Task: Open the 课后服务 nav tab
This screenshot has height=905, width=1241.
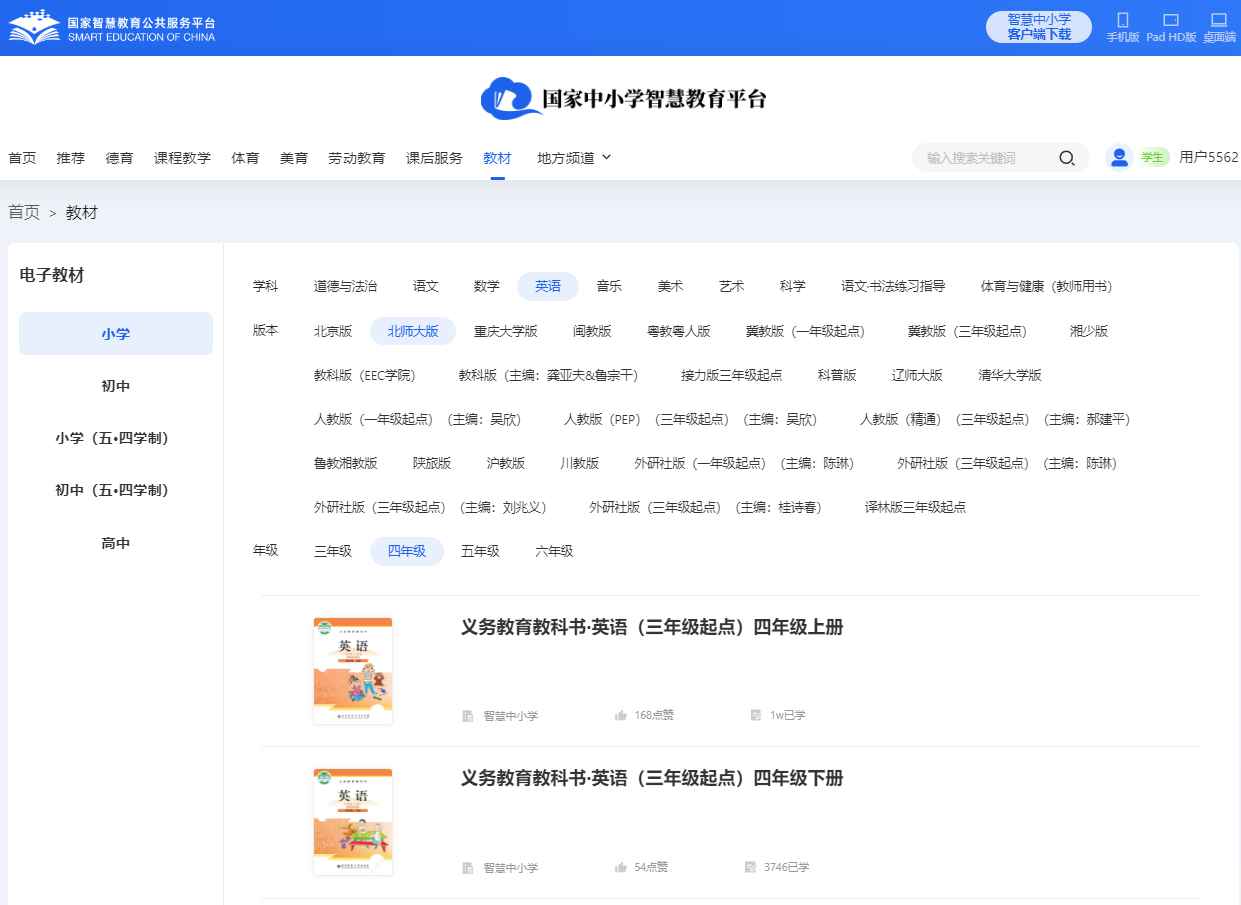Action: click(434, 158)
